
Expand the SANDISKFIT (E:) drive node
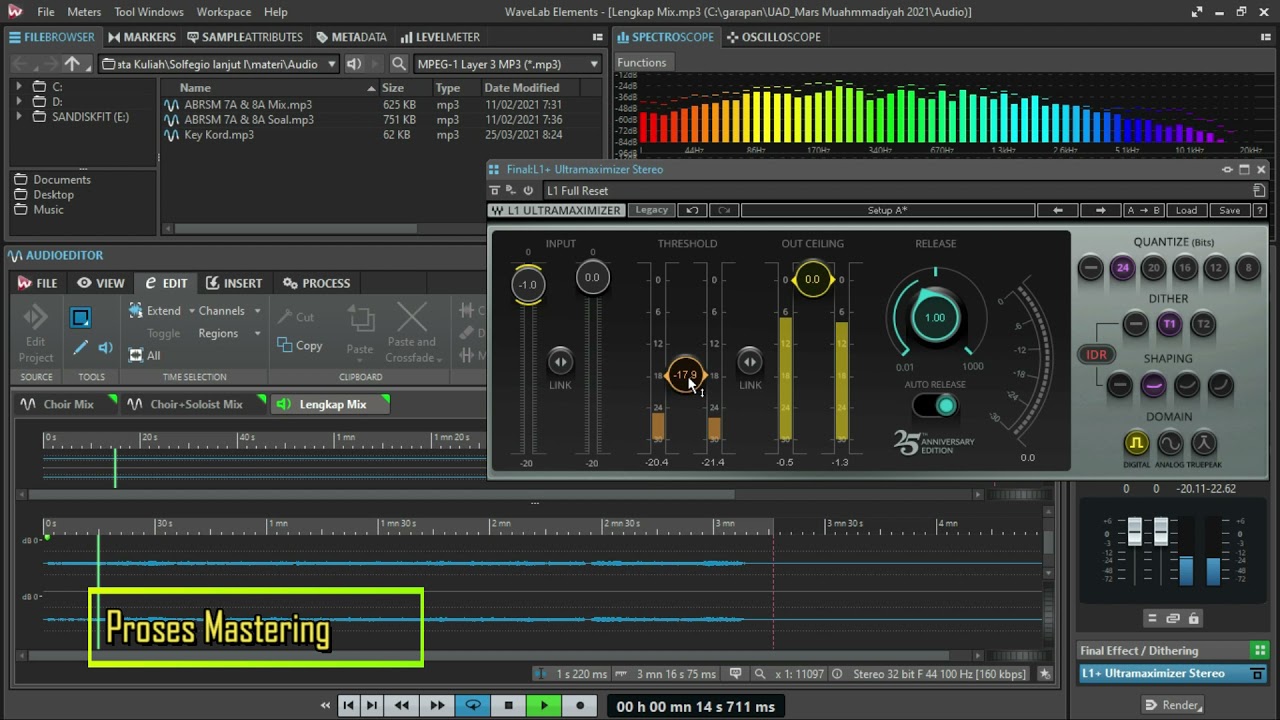pyautogui.click(x=18, y=117)
